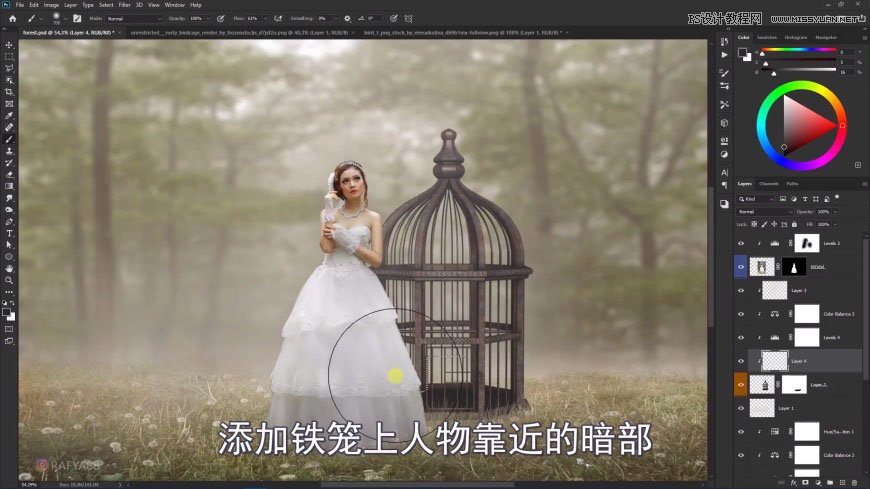
Task: Select the Eyedropper tool
Action: tap(9, 115)
